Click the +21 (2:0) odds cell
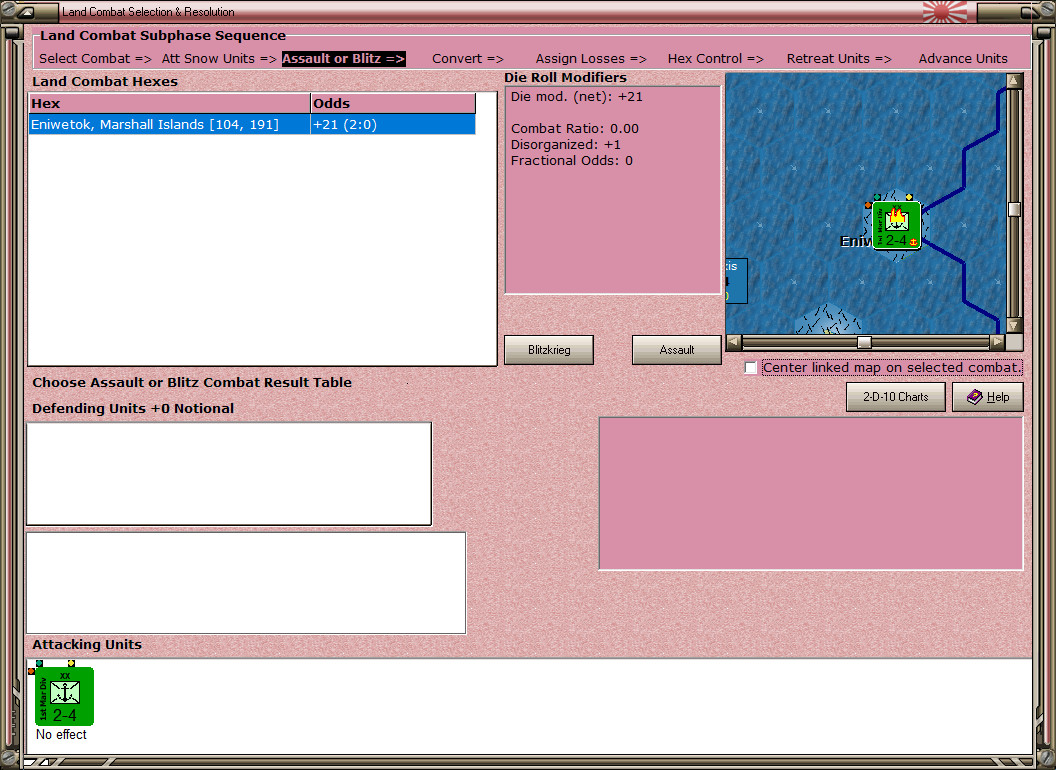The width and height of the screenshot is (1056, 770). pyautogui.click(x=393, y=125)
